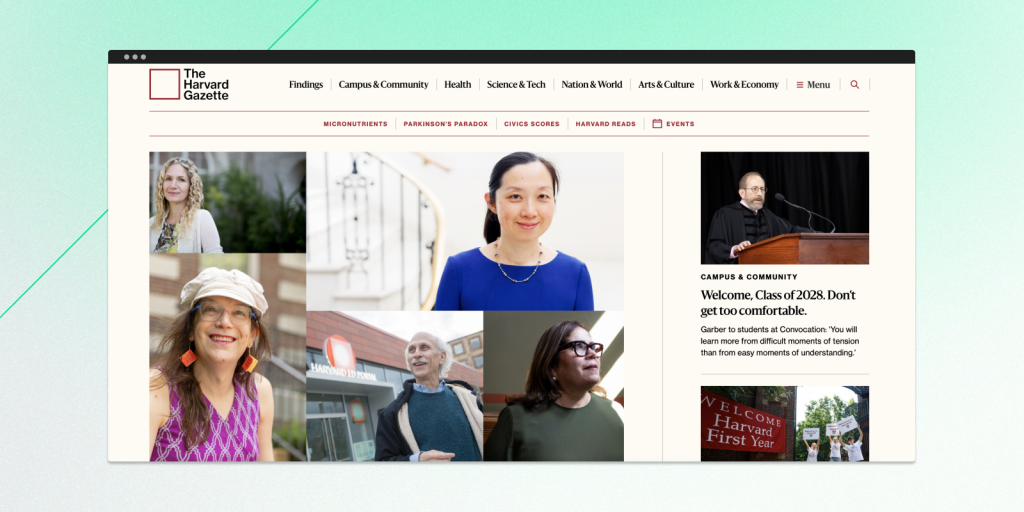Open the Findings section
Image resolution: width=1024 pixels, height=512 pixels.
tap(306, 84)
